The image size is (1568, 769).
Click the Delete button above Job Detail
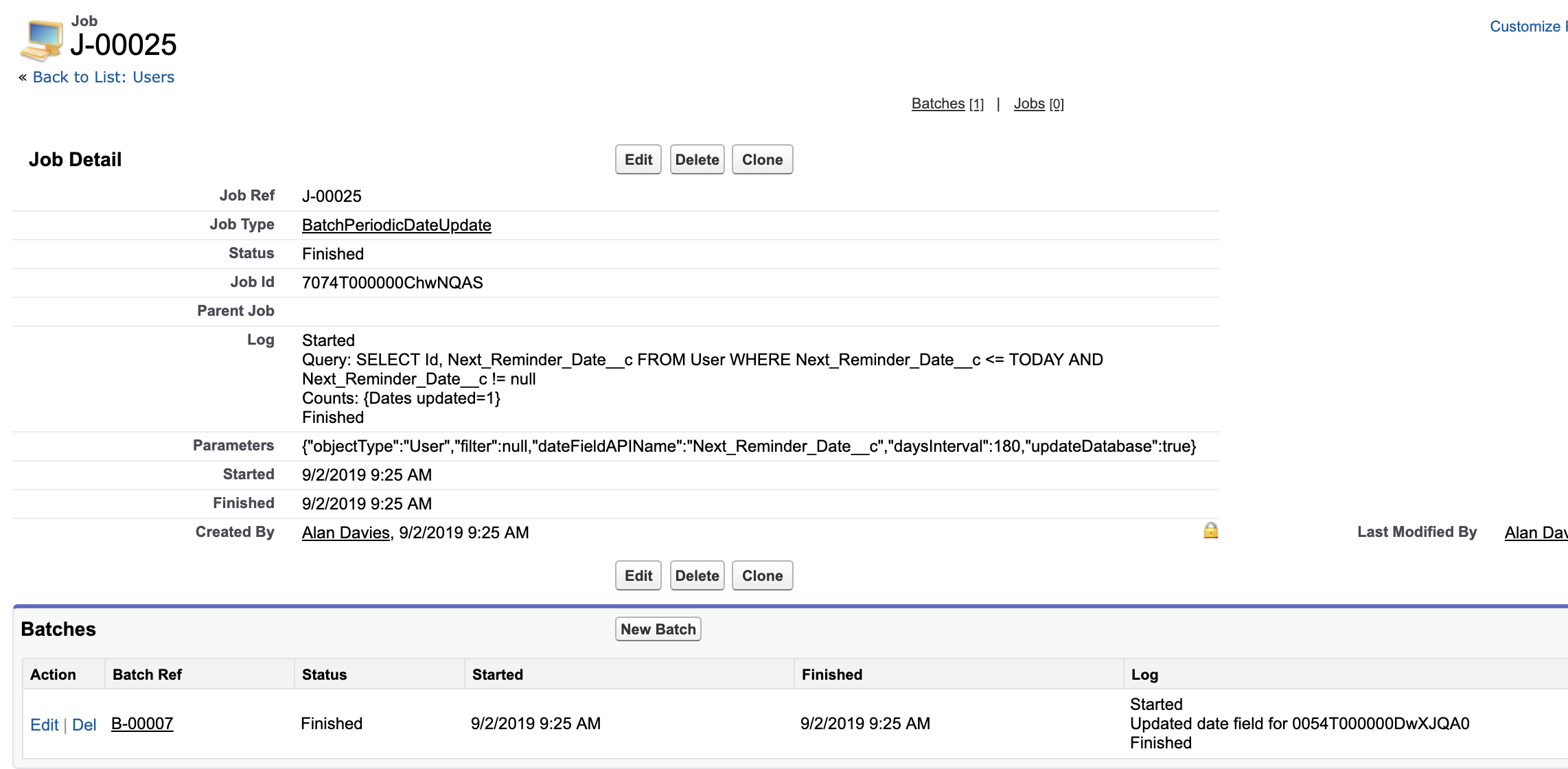[697, 159]
